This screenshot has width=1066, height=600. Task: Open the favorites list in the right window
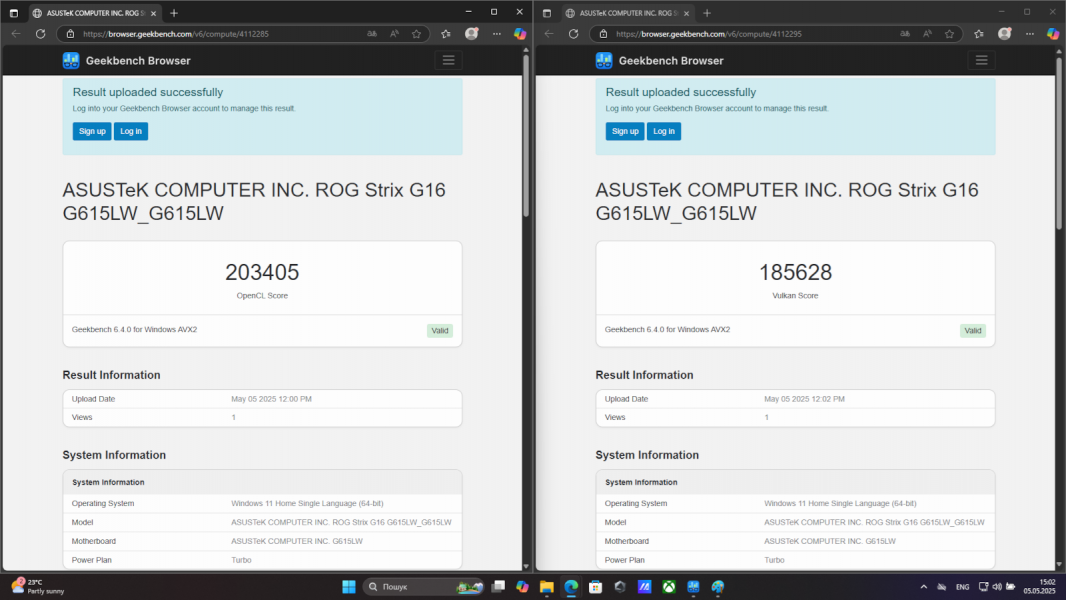979,34
